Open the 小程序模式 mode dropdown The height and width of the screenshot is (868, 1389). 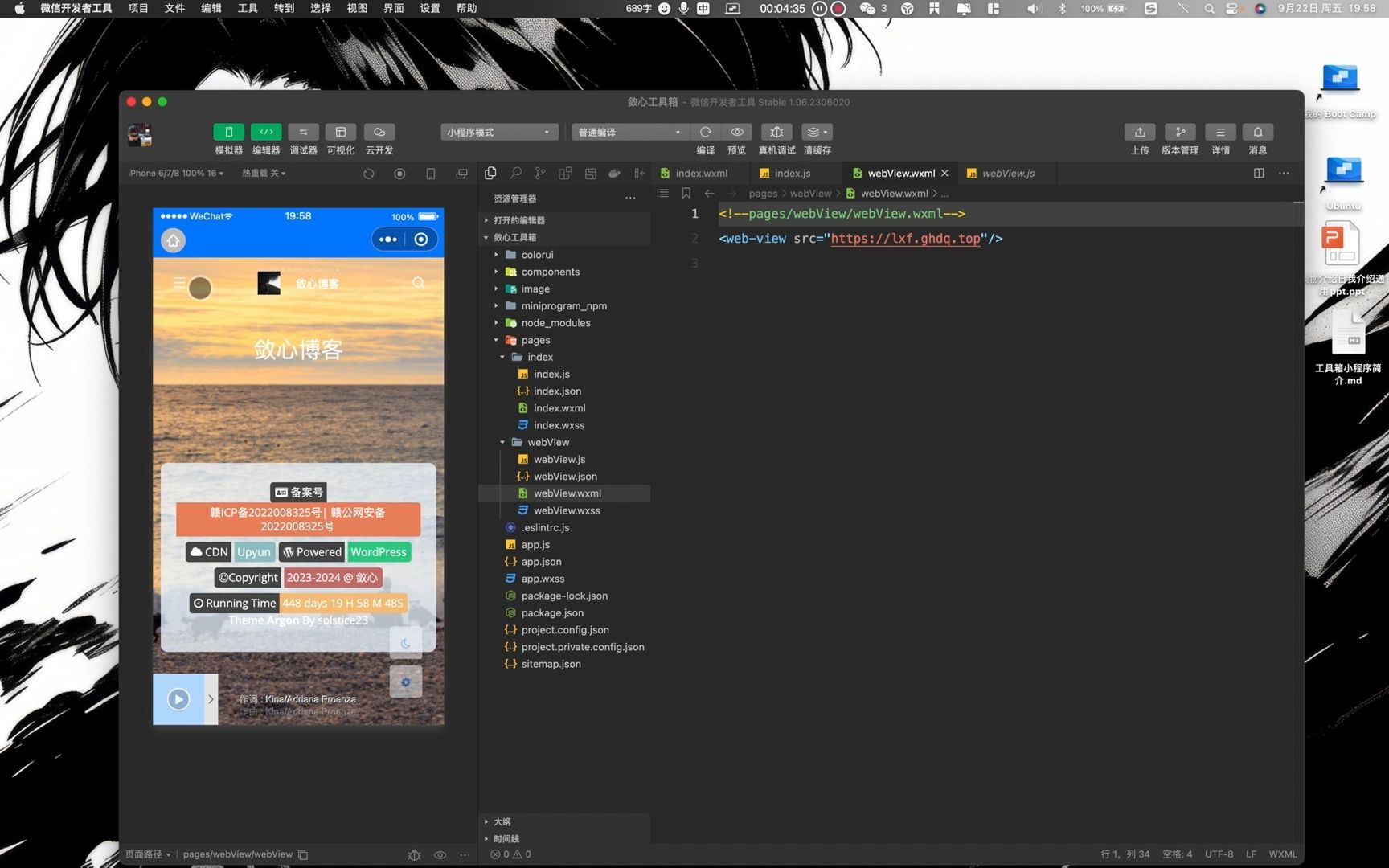499,132
